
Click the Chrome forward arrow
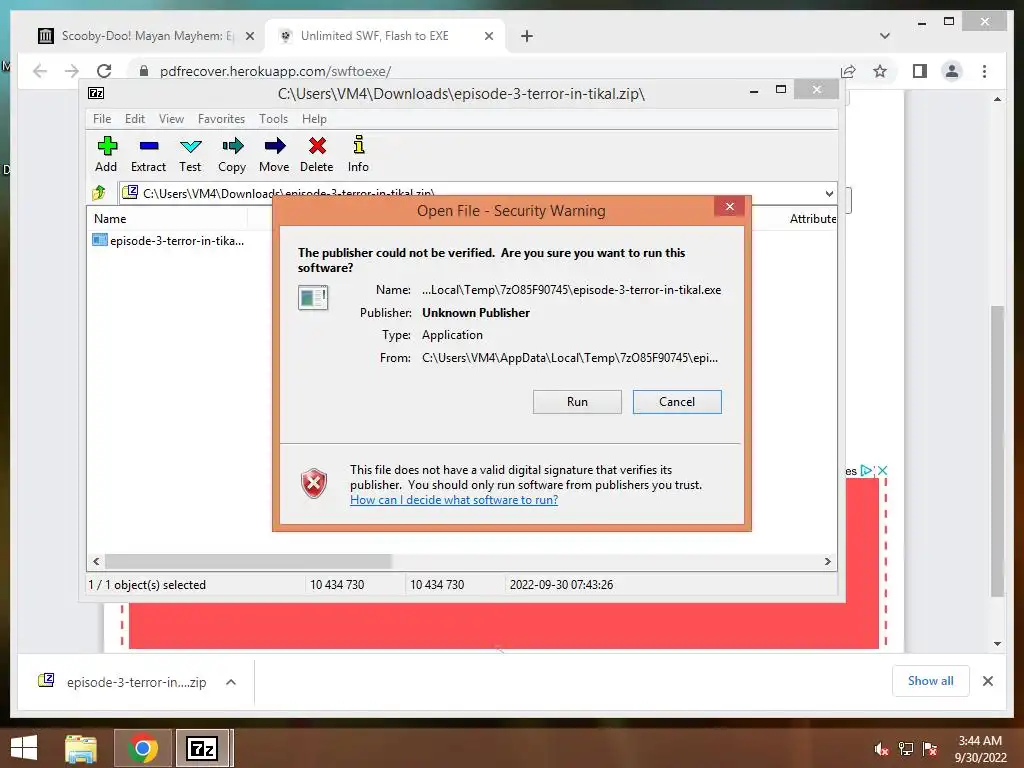(72, 71)
